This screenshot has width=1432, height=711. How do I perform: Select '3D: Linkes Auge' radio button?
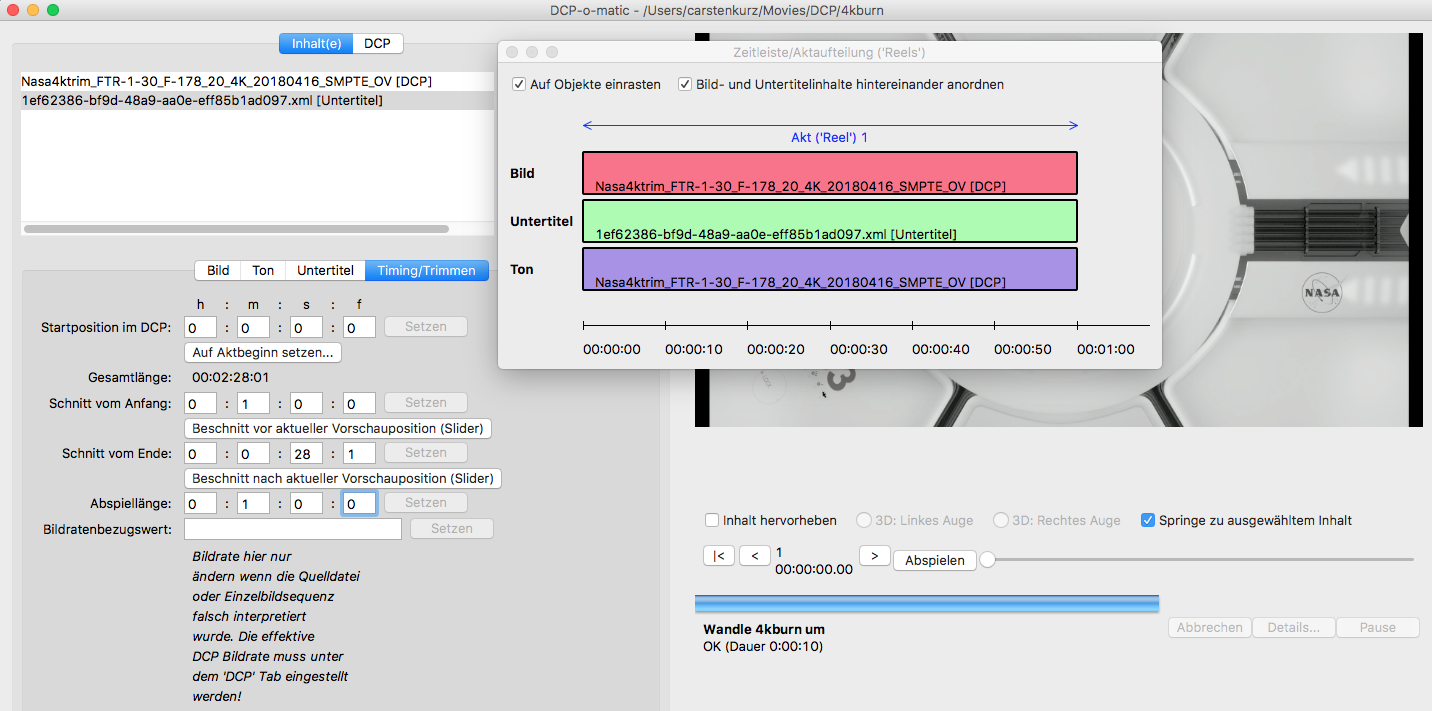(x=864, y=520)
